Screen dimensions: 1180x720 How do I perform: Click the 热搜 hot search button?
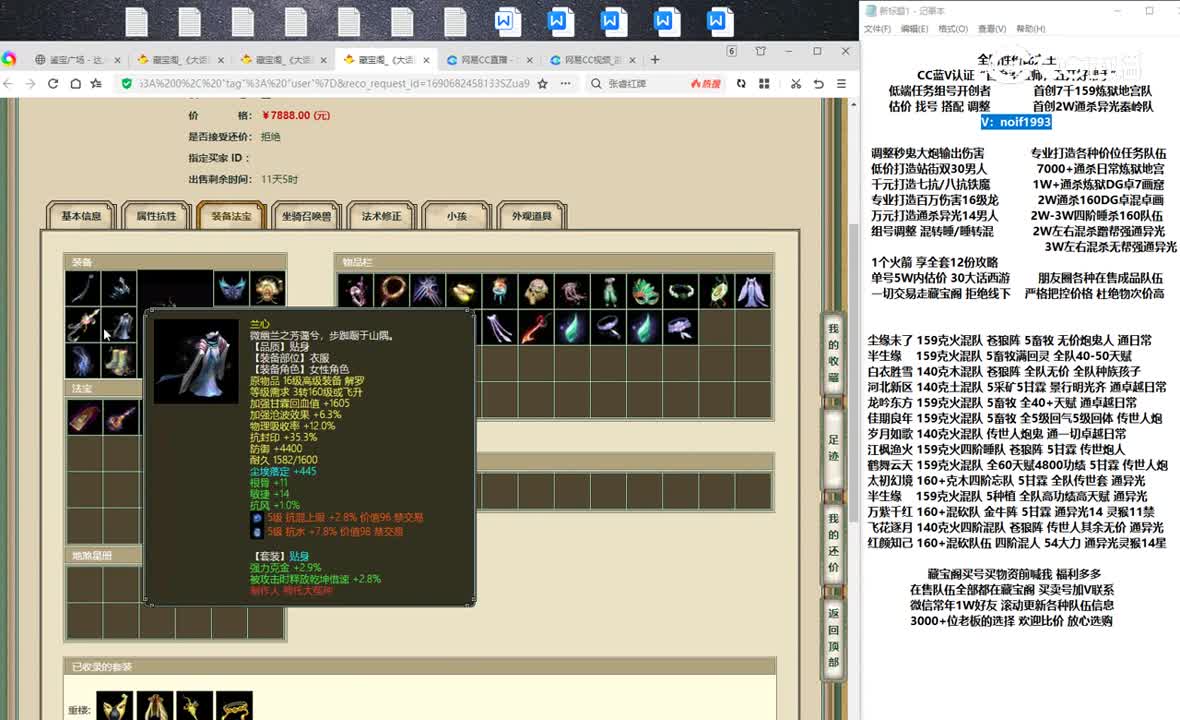[706, 84]
